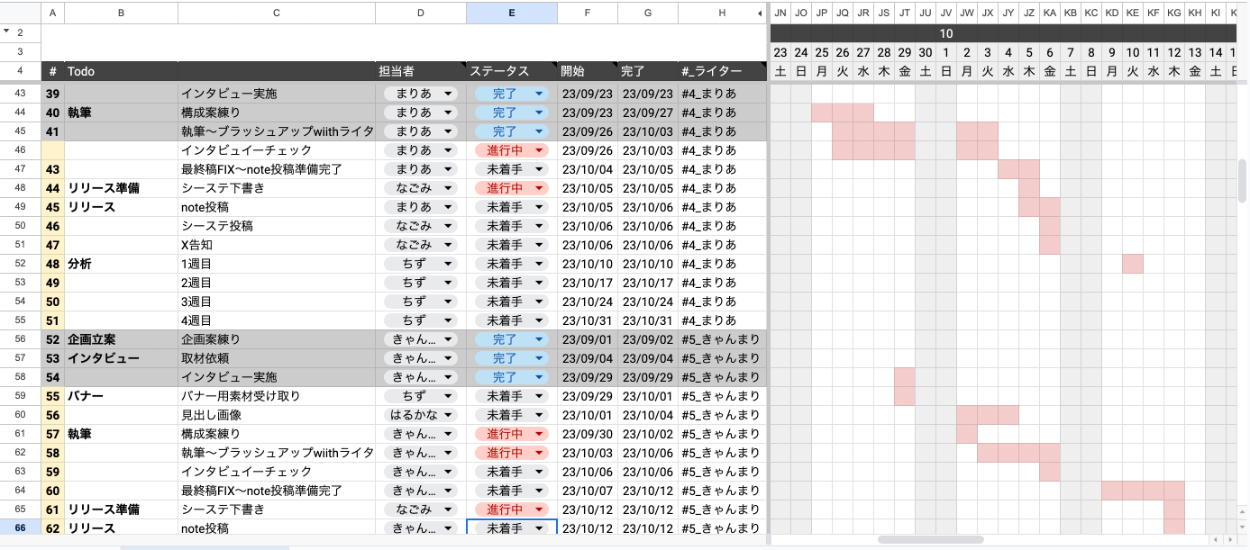Select column JW header in the calendar

pos(966,13)
